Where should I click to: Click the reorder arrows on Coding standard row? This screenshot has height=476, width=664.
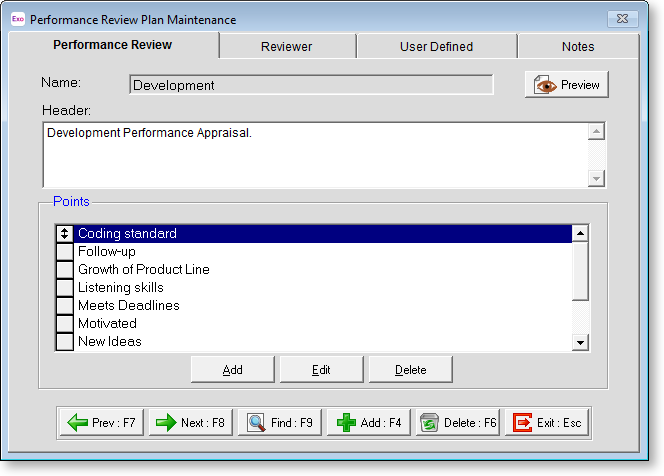(x=65, y=234)
